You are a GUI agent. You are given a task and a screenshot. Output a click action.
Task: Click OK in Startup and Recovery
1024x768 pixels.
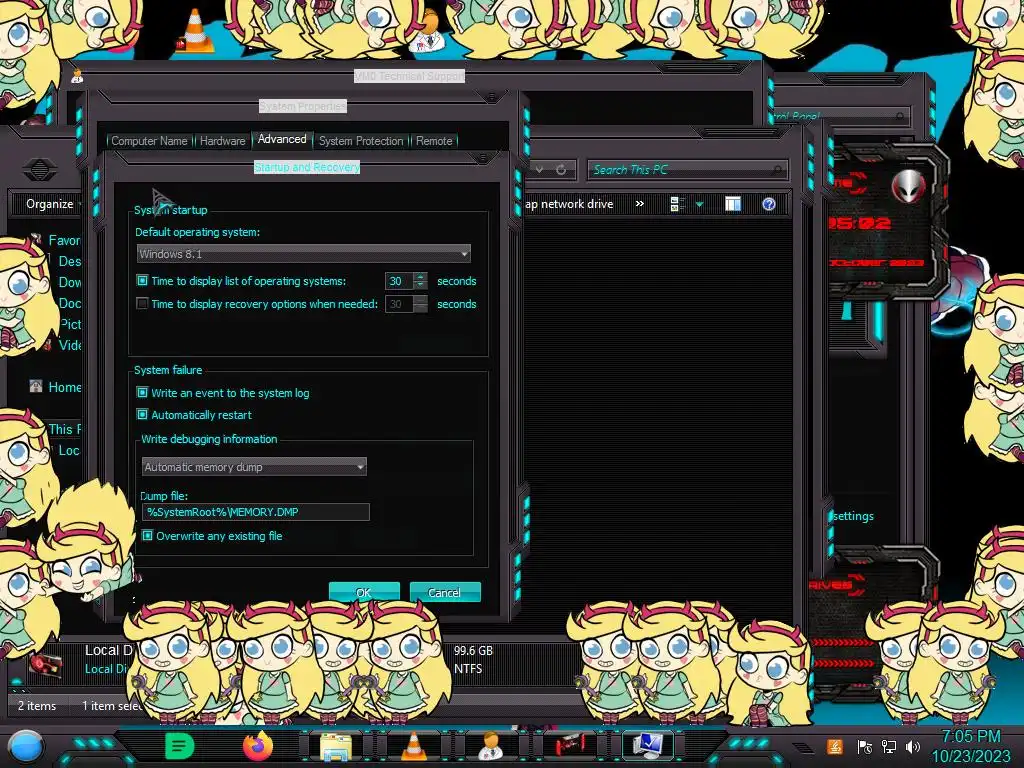tap(364, 592)
